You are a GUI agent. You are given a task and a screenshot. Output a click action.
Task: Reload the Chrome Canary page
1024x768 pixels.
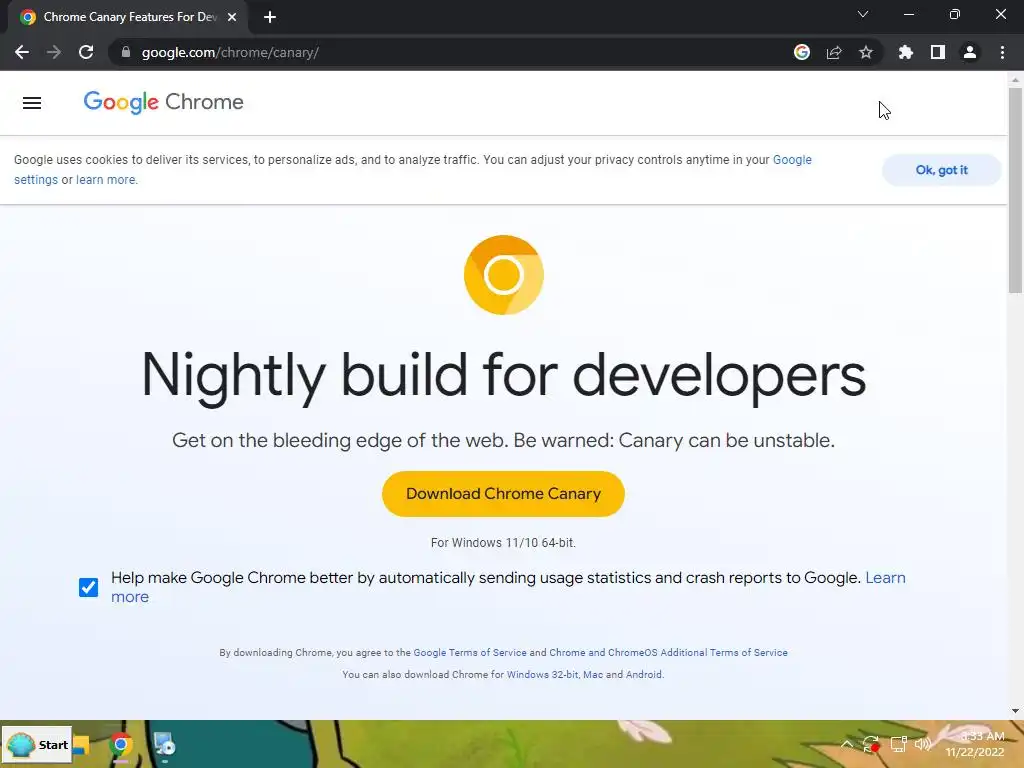(x=86, y=52)
